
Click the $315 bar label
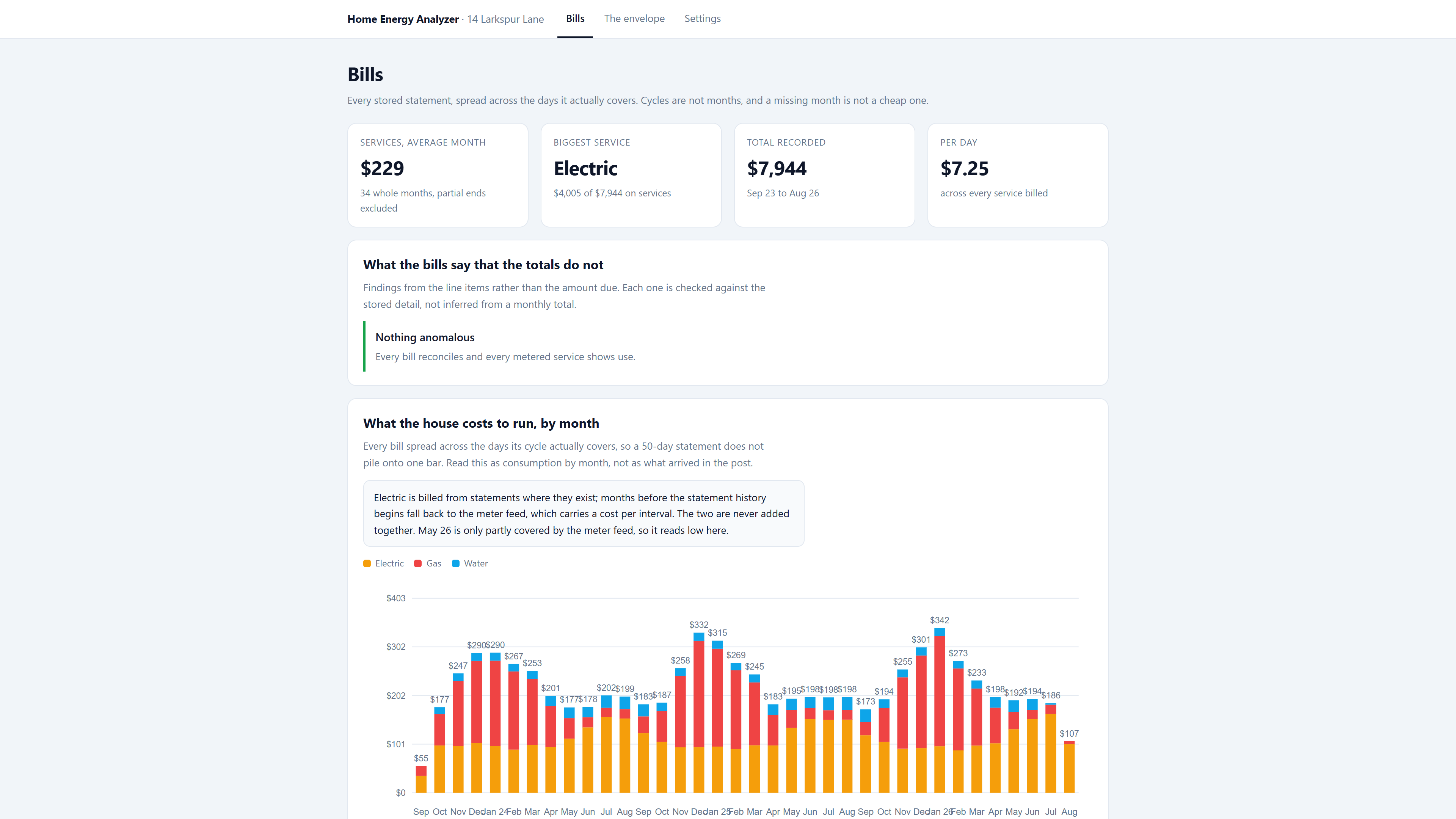point(717,633)
